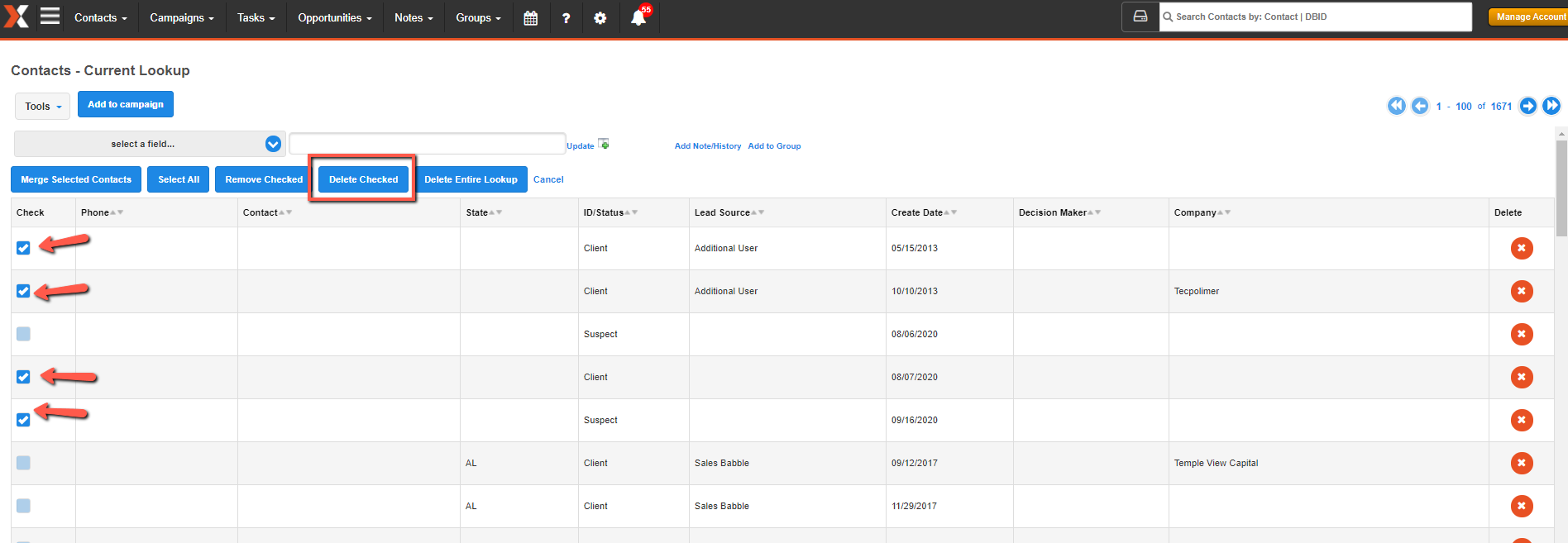Click the Delete Checked button
Image resolution: width=1568 pixels, height=543 pixels.
tap(363, 179)
